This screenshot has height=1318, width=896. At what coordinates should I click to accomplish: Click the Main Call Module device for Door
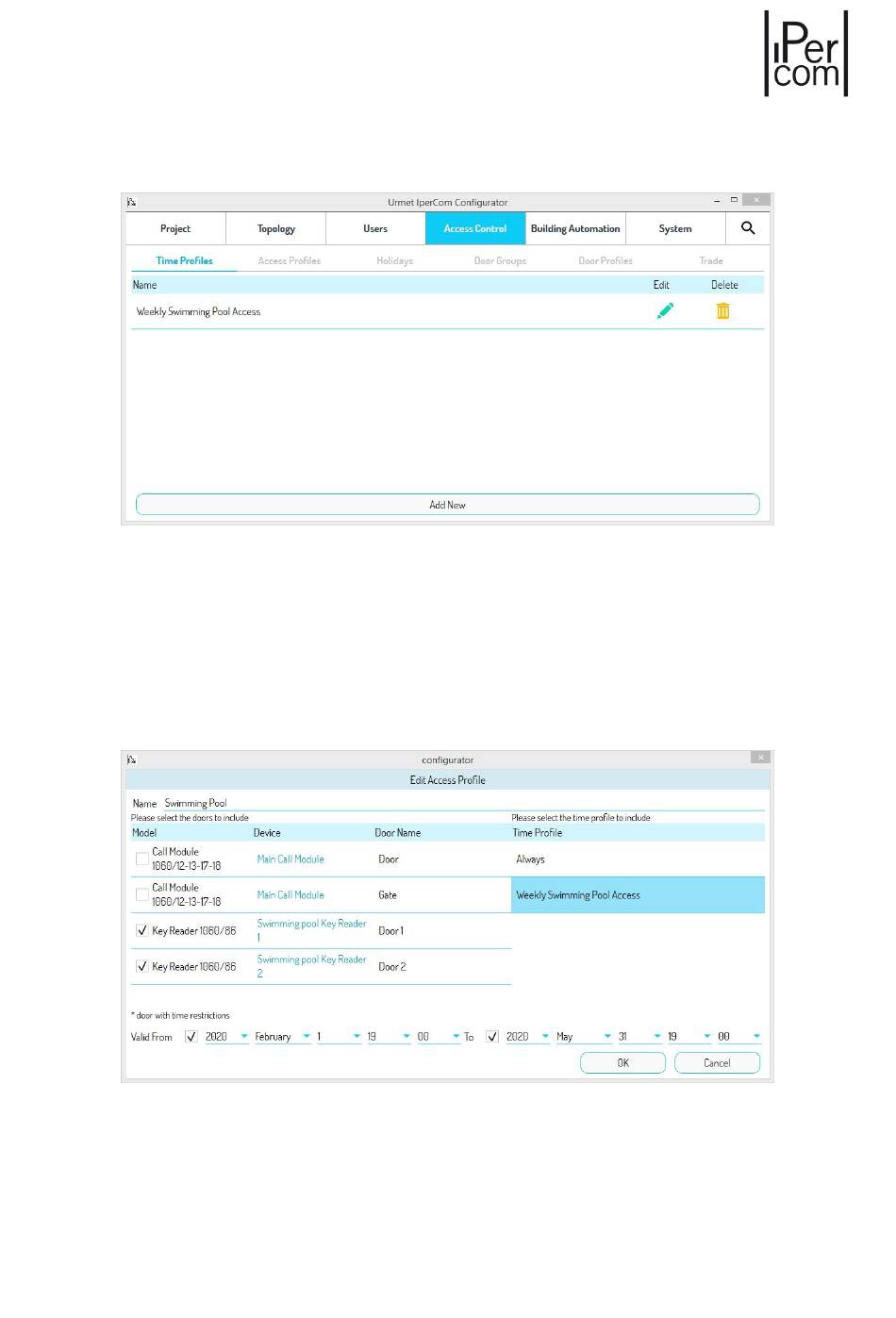coord(290,859)
